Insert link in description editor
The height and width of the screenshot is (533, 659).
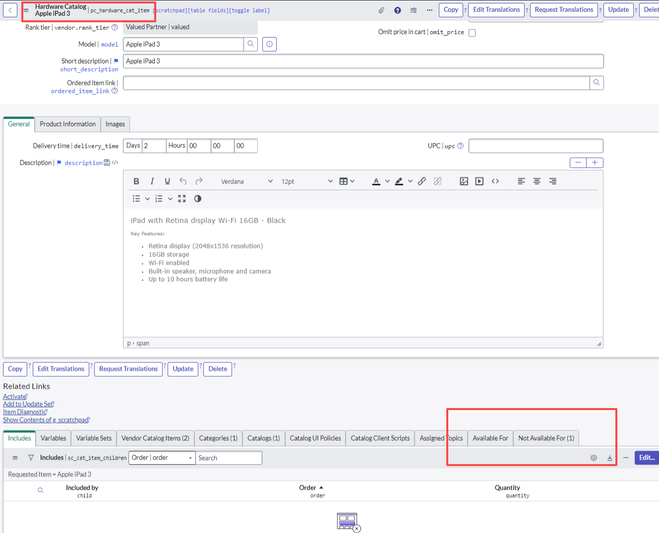[x=422, y=181]
